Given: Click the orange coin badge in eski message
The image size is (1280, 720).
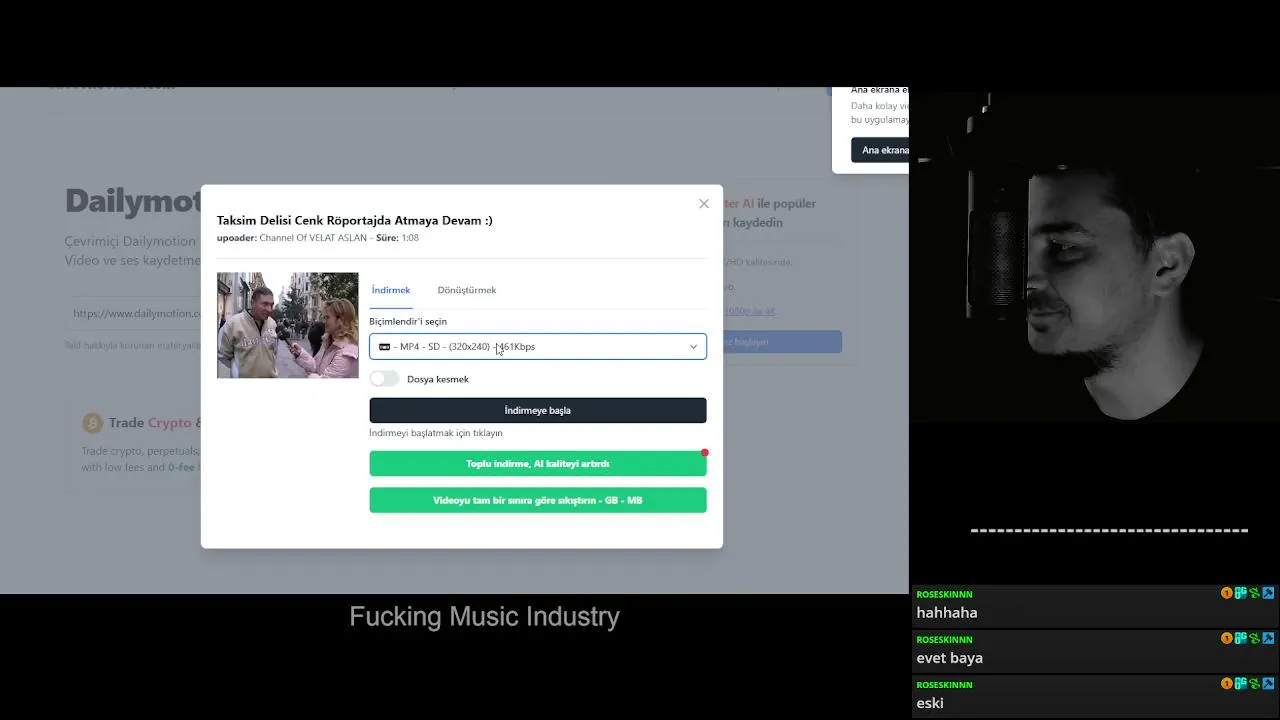Looking at the screenshot, I should (x=1227, y=683).
